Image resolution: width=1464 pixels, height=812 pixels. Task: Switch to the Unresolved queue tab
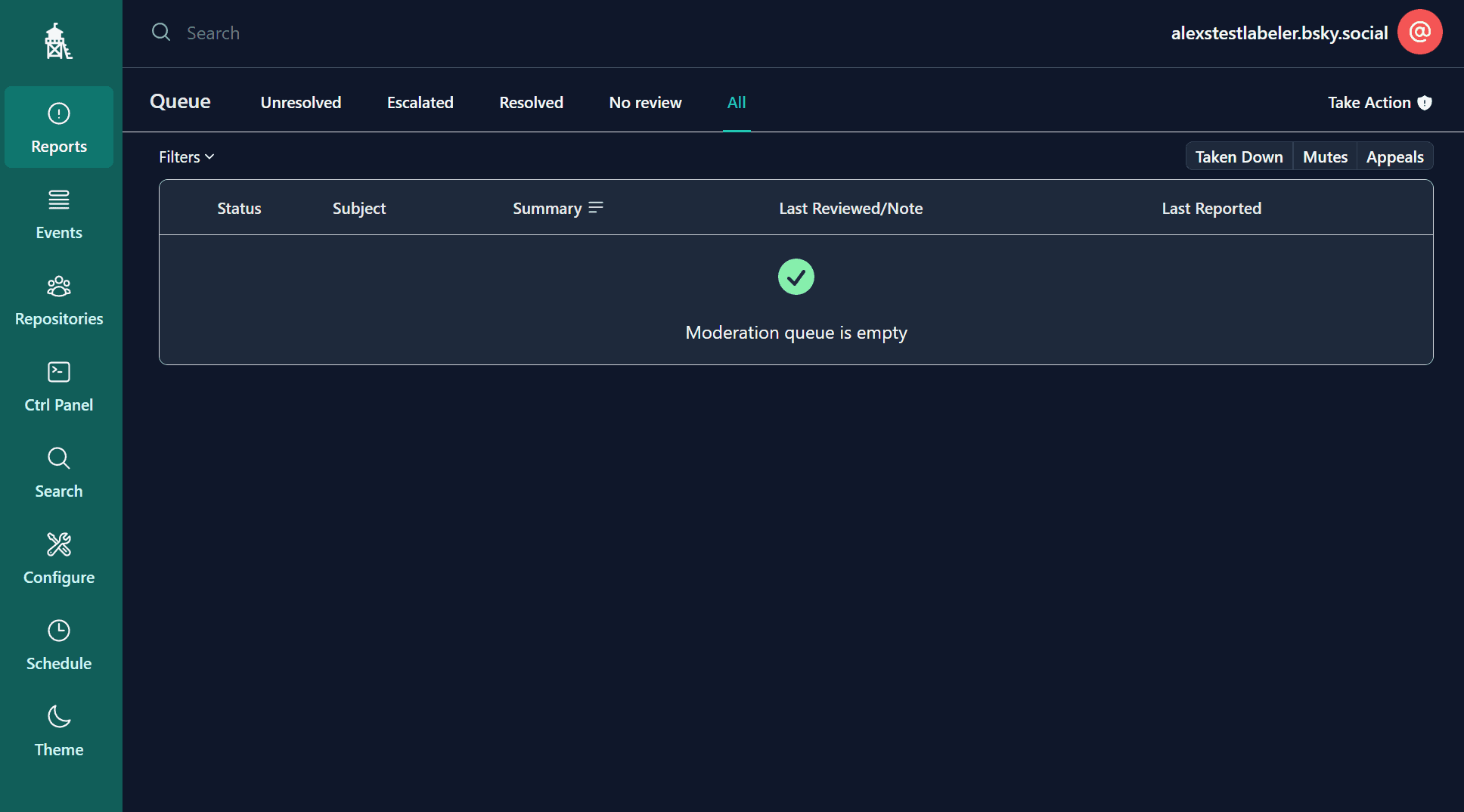coord(301,102)
